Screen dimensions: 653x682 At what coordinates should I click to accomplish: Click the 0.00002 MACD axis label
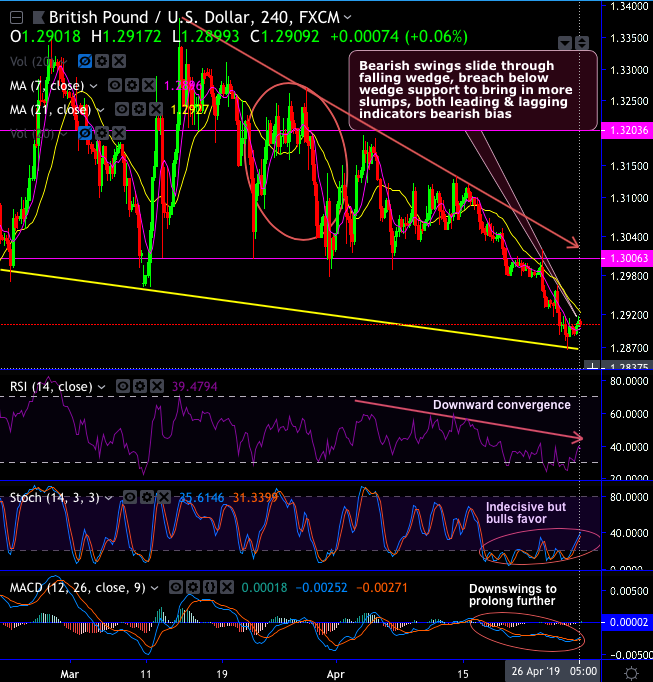(627, 622)
